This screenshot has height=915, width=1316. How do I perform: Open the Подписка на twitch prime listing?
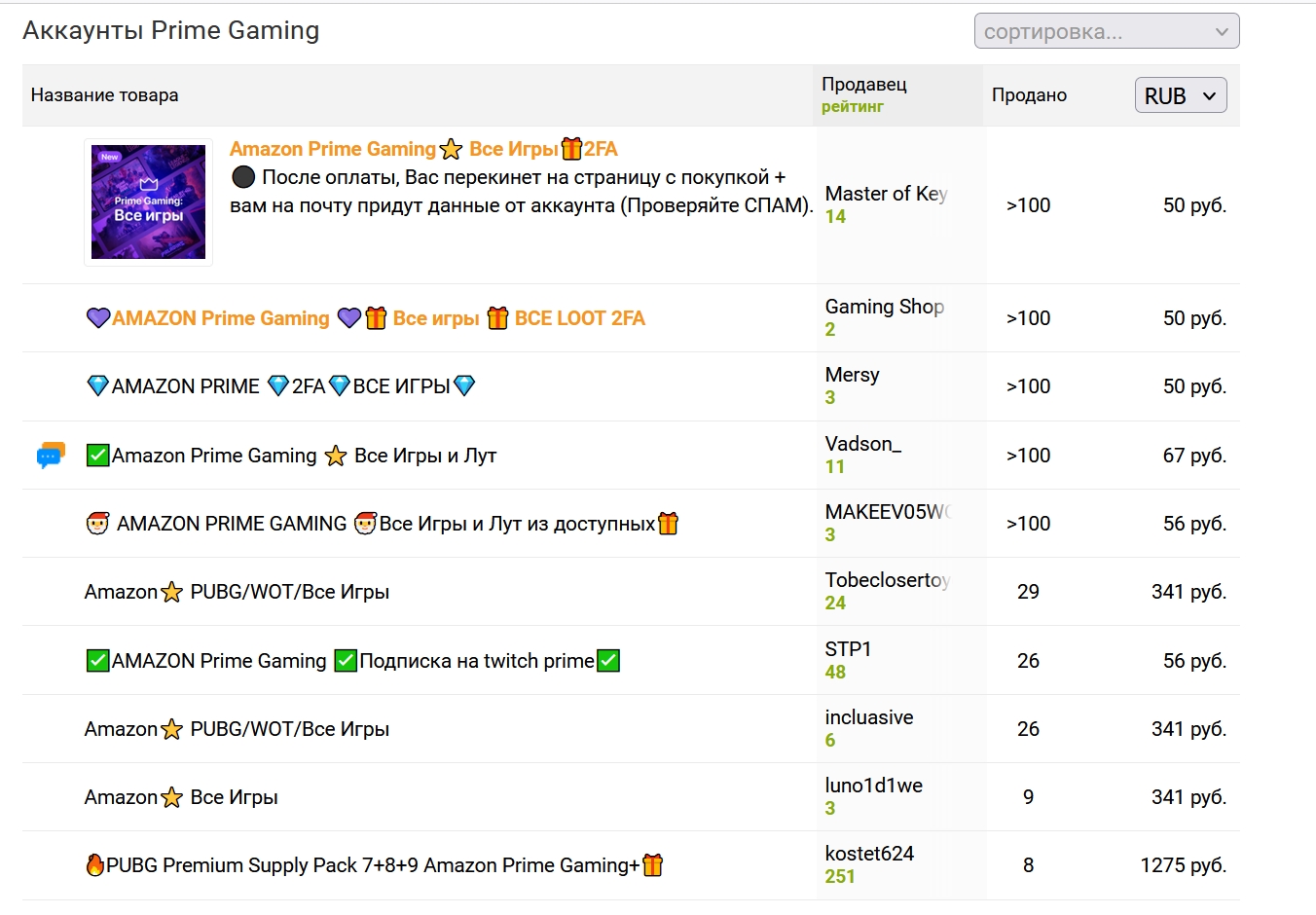pyautogui.click(x=352, y=661)
